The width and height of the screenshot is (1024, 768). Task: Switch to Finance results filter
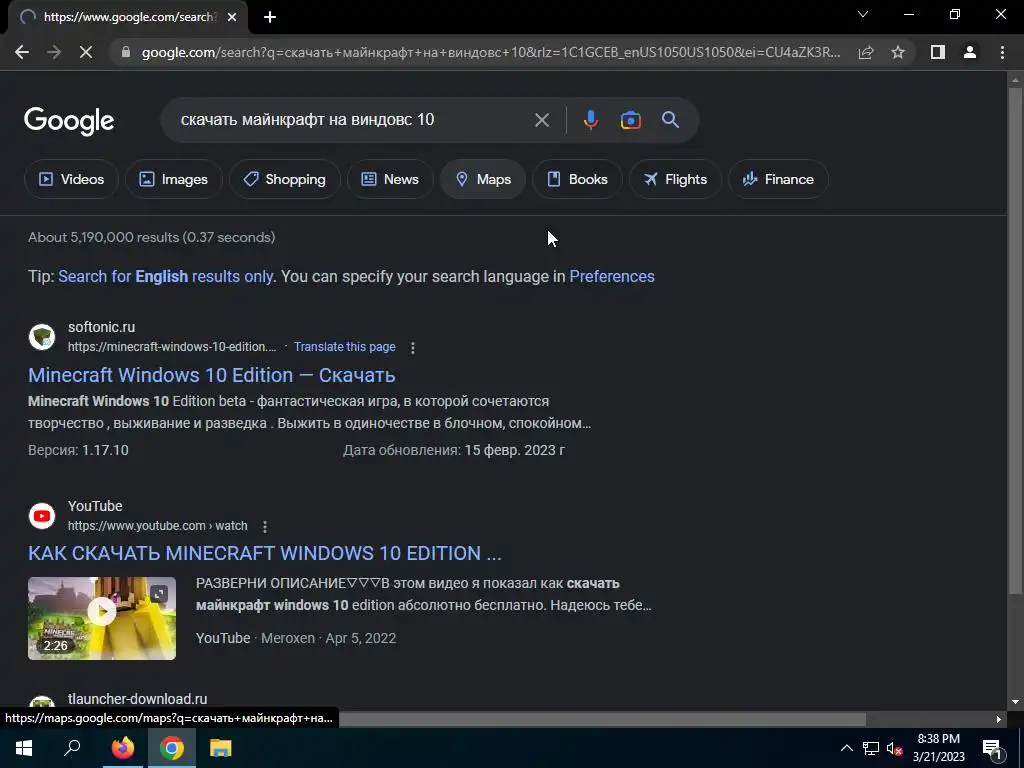pos(778,179)
